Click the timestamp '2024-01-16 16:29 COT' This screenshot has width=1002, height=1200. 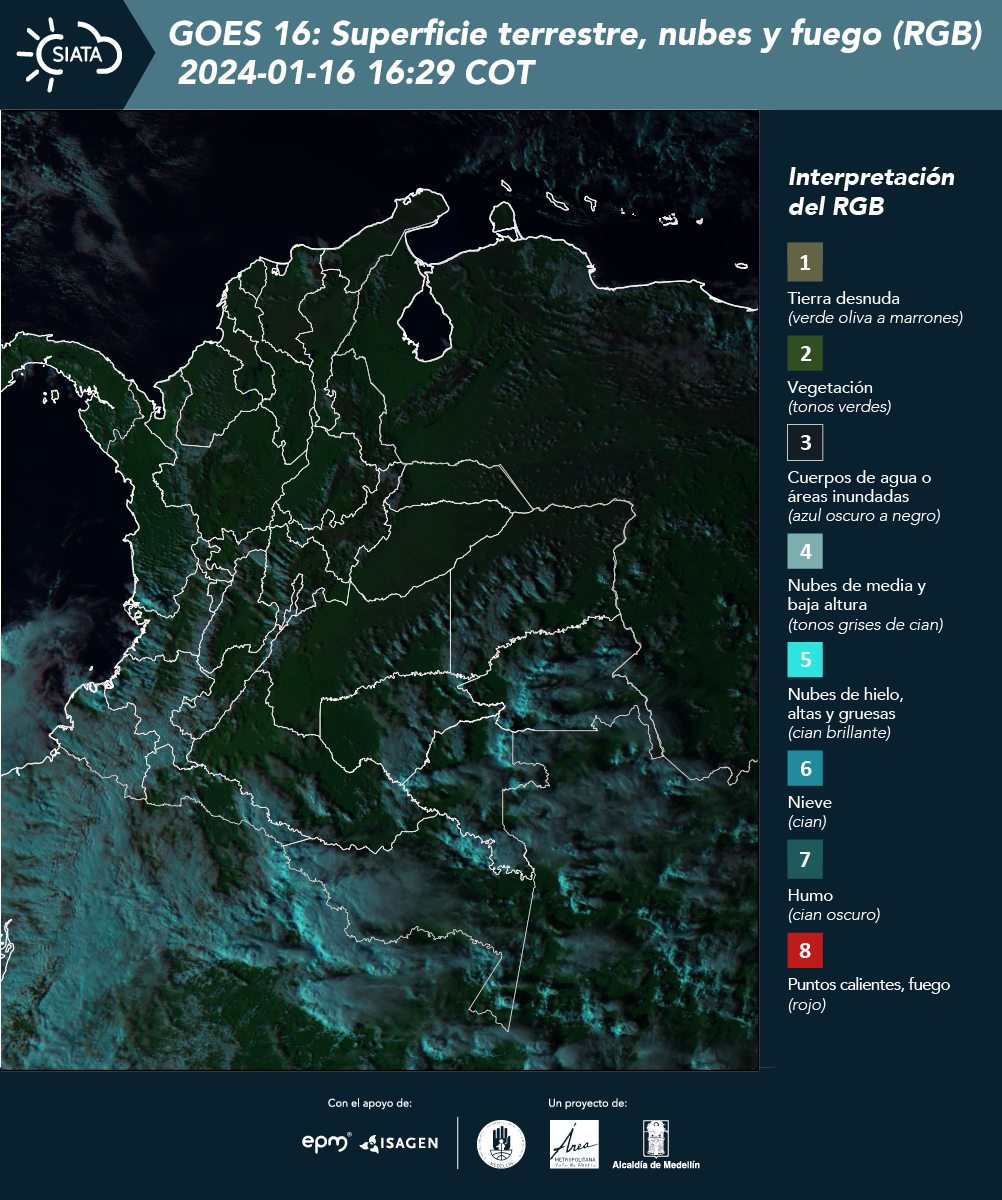click(x=357, y=73)
